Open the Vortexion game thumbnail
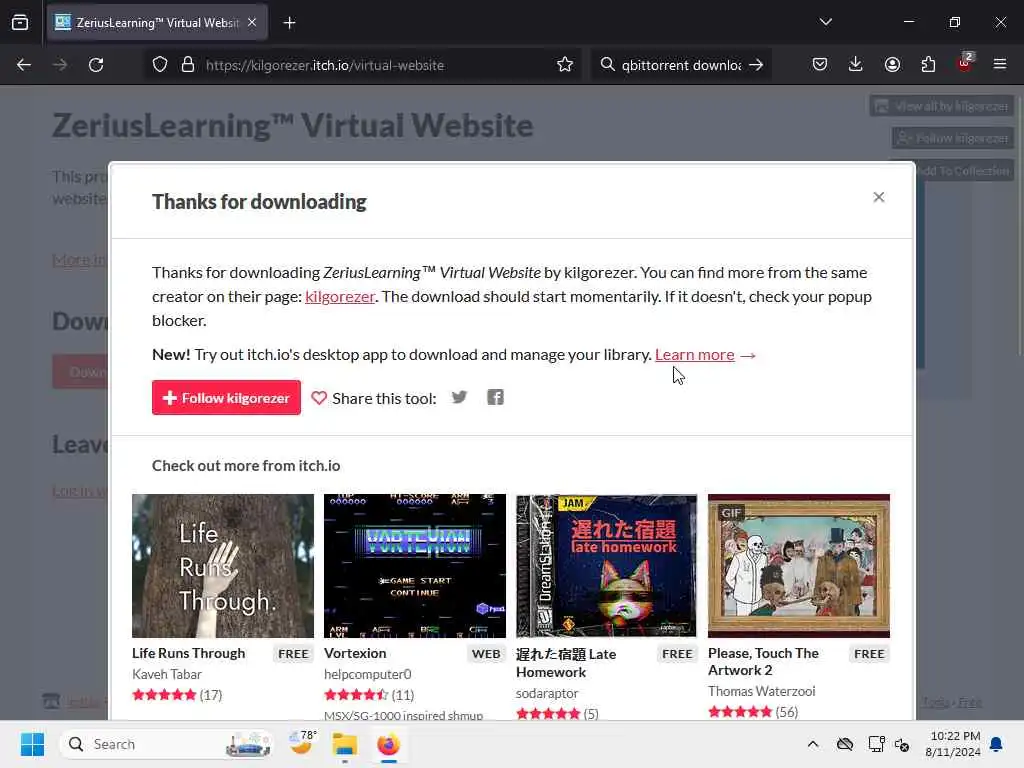Screen dimensions: 1024x768 (x=415, y=566)
